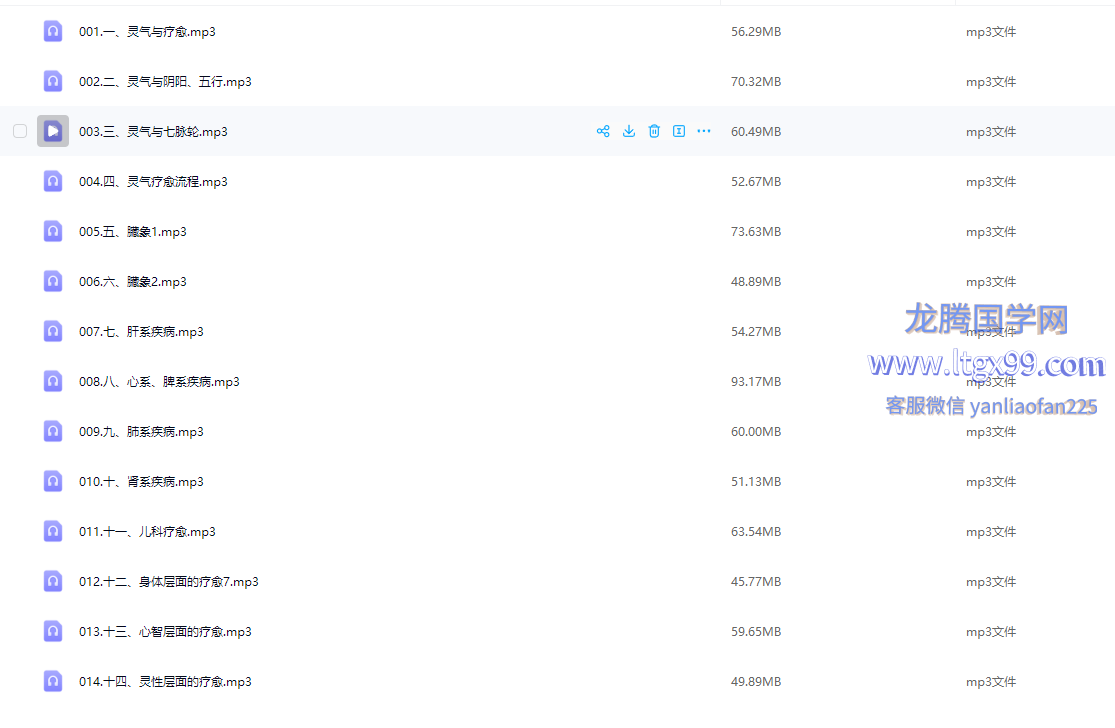Click headphone icon of file 001

(x=53, y=31)
